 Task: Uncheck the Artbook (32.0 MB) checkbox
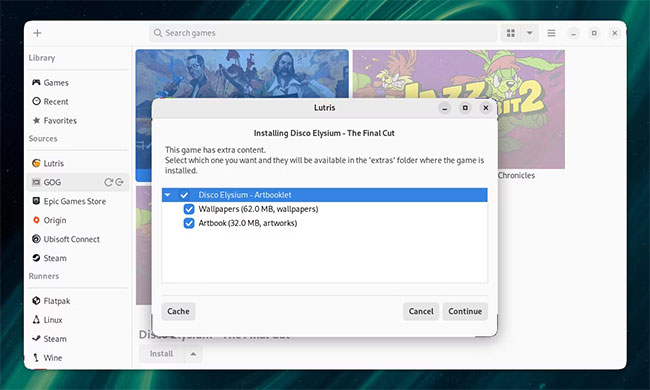[x=189, y=223]
